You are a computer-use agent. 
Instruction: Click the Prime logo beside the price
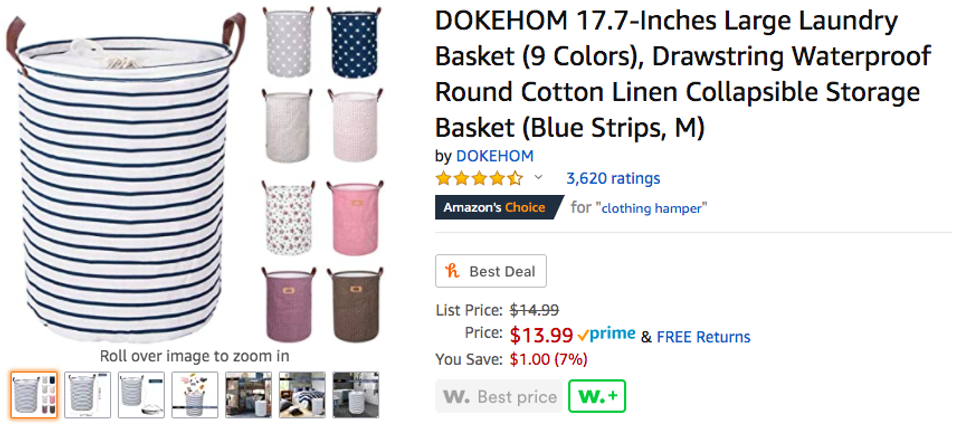click(606, 335)
